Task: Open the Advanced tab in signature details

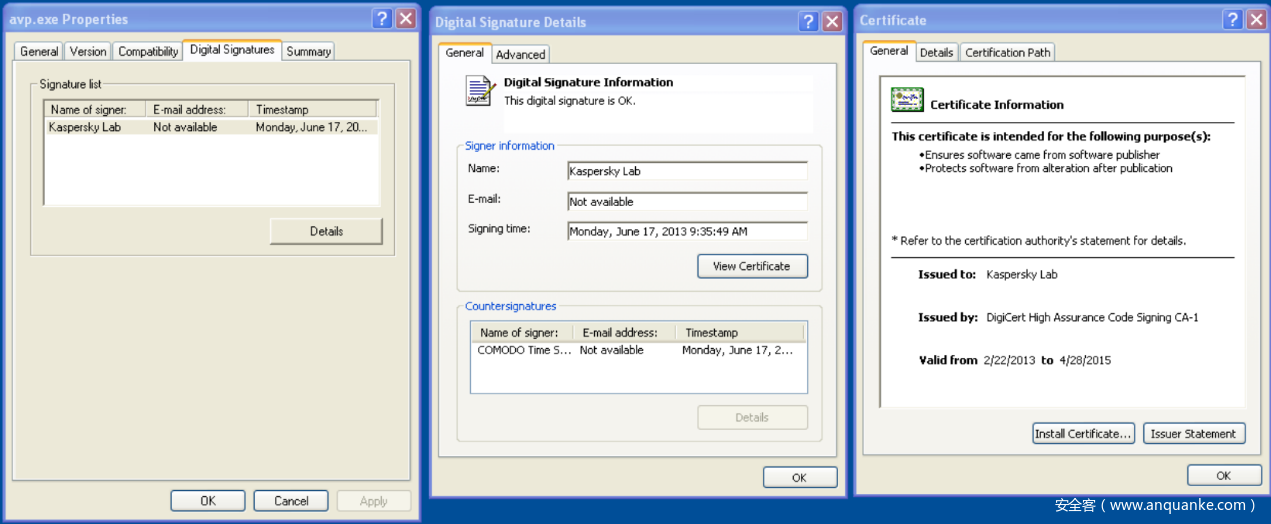Action: (520, 55)
